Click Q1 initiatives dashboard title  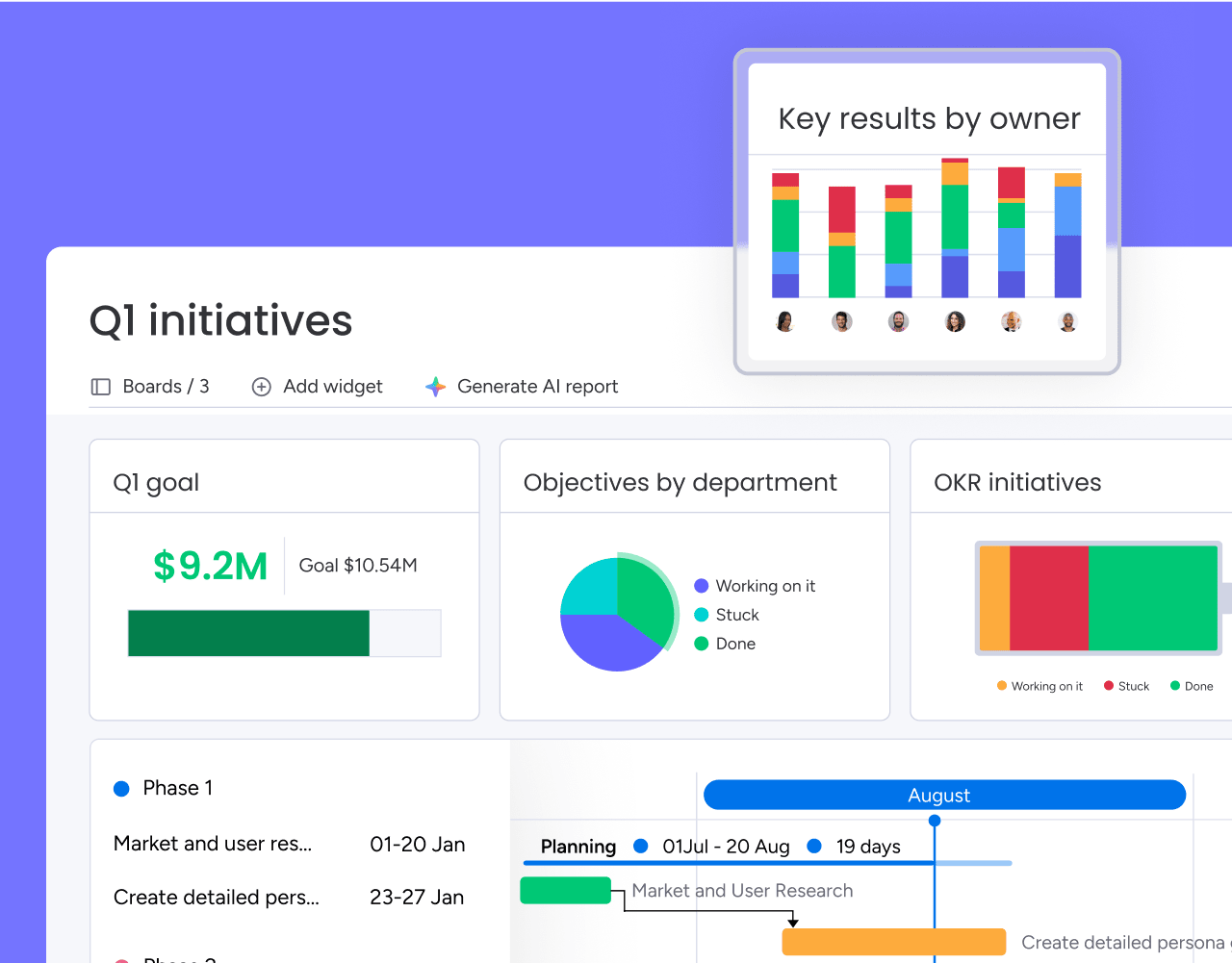click(221, 320)
